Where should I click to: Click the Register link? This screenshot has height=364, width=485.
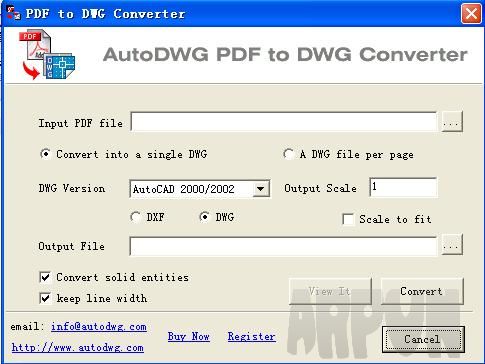click(252, 337)
